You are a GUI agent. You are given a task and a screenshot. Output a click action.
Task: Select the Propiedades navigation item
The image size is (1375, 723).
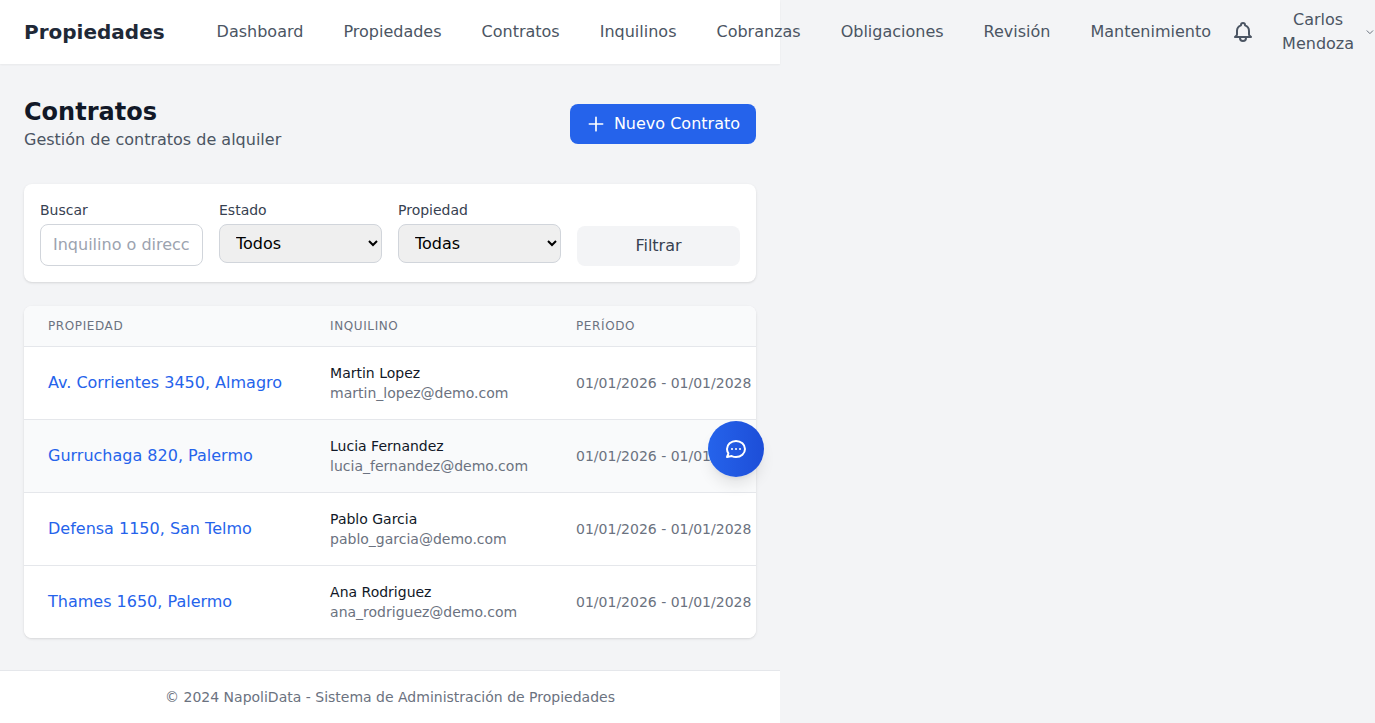392,31
